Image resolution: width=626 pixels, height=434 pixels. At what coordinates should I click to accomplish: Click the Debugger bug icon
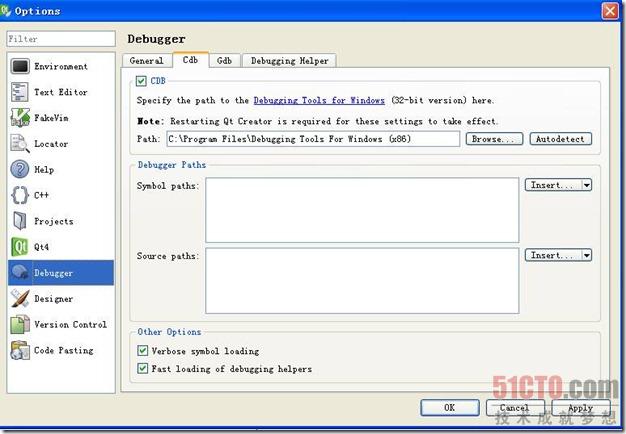click(x=20, y=273)
